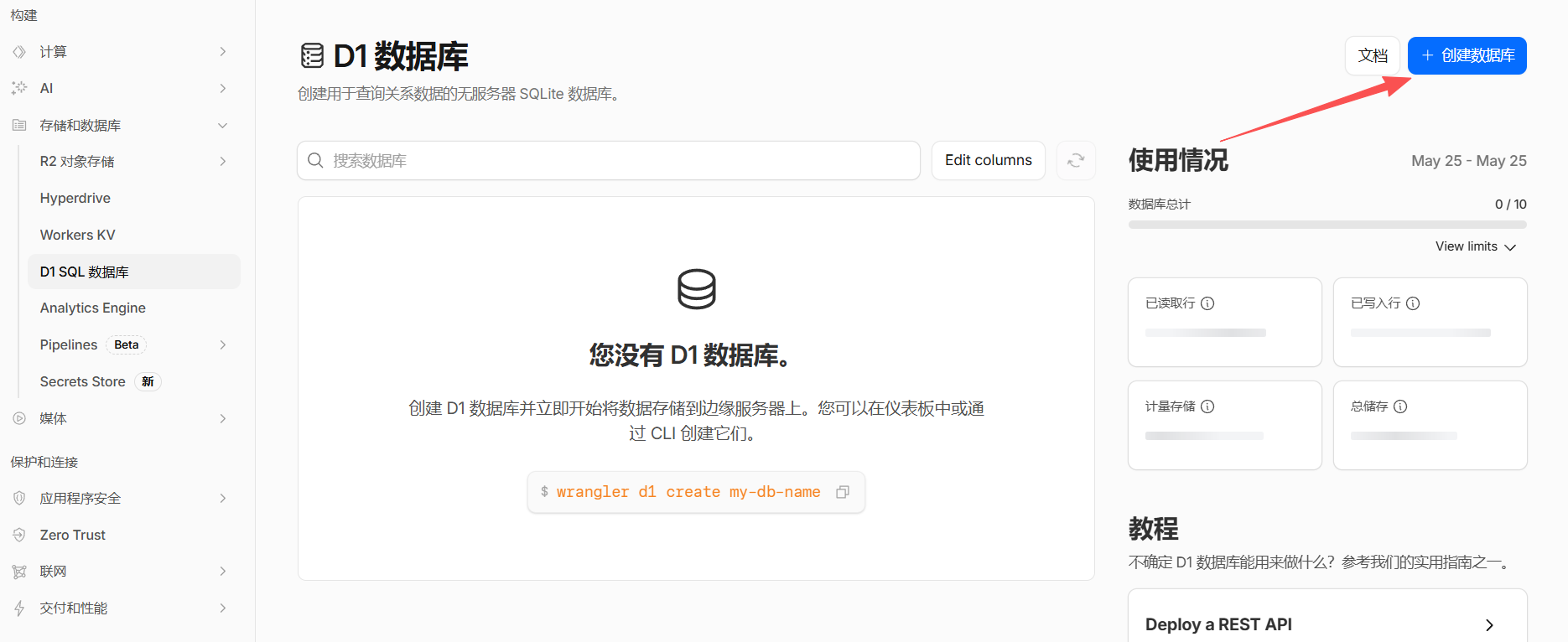
Task: Click info icon next to 总储存
Action: click(x=1400, y=406)
